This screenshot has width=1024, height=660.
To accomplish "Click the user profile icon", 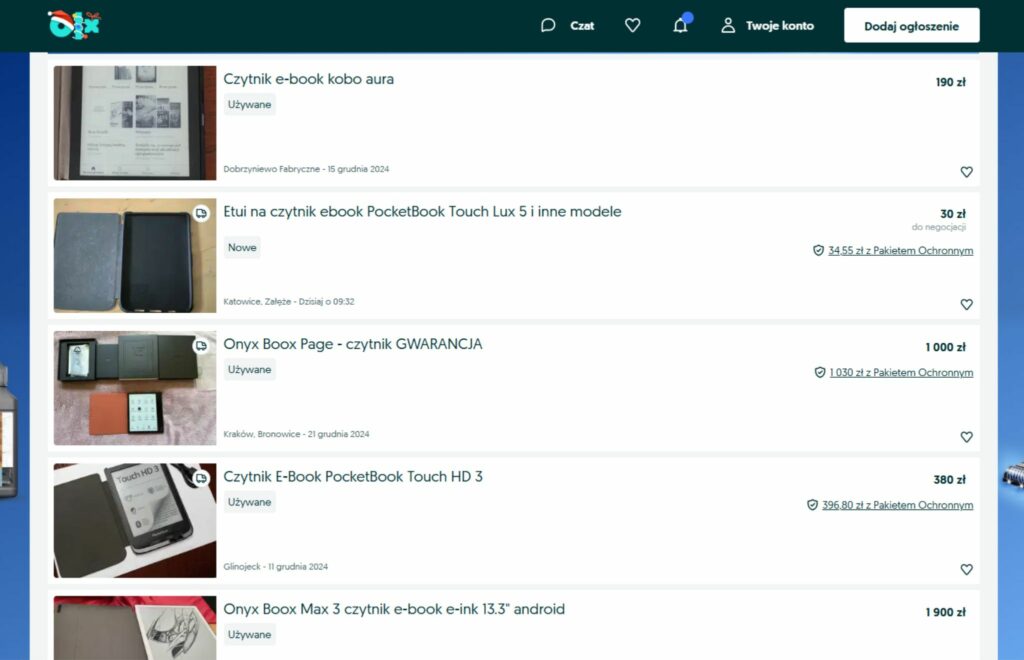I will click(x=728, y=25).
